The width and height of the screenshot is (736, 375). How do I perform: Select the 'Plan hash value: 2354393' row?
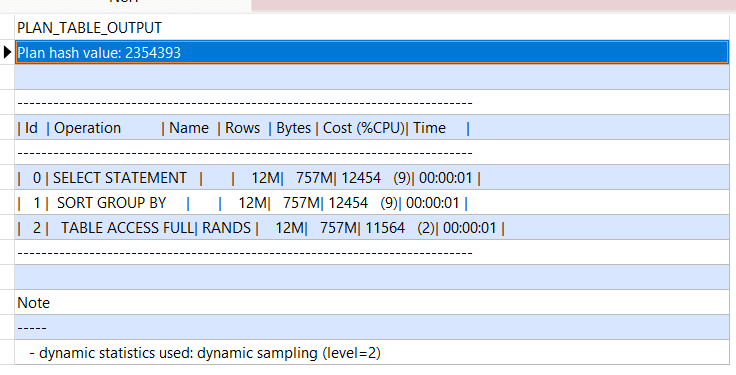point(372,53)
